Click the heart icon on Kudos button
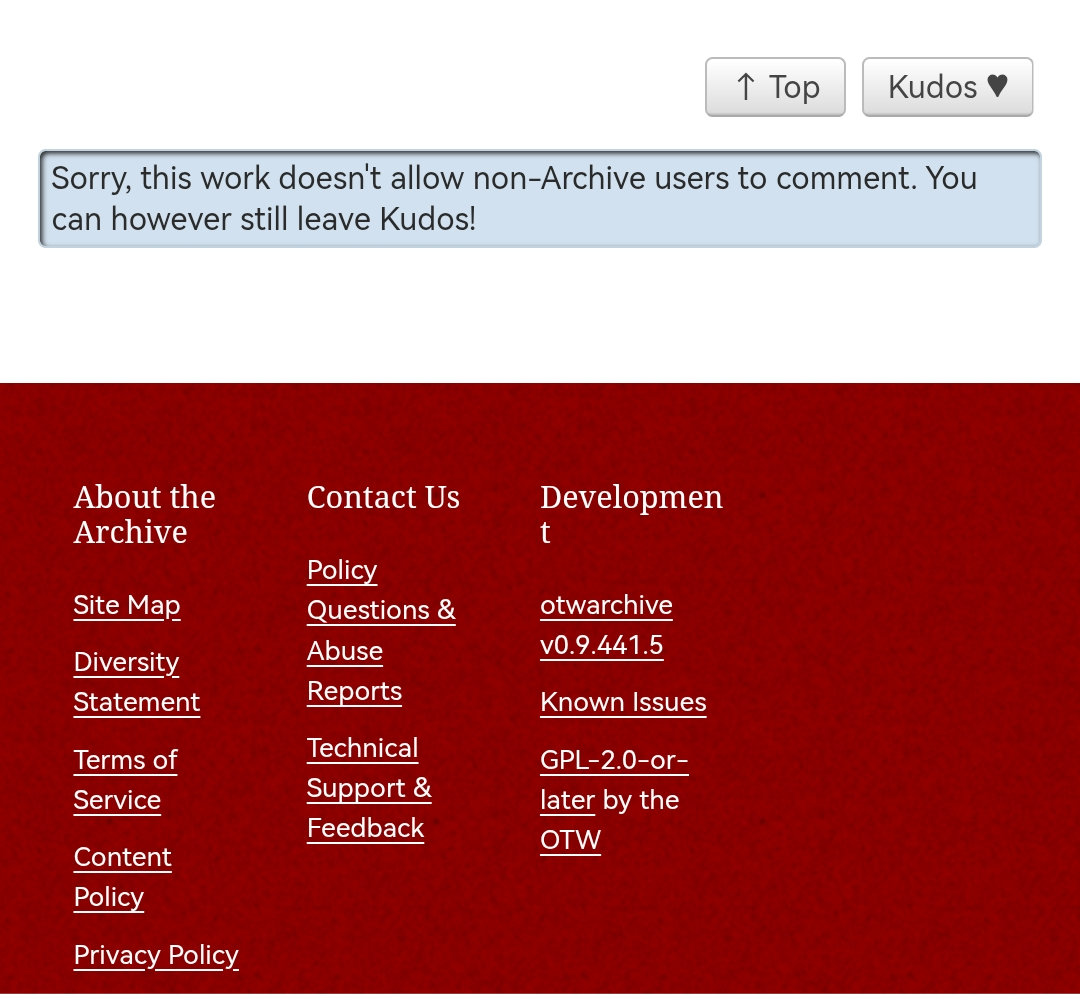This screenshot has height=994, width=1080. click(997, 87)
